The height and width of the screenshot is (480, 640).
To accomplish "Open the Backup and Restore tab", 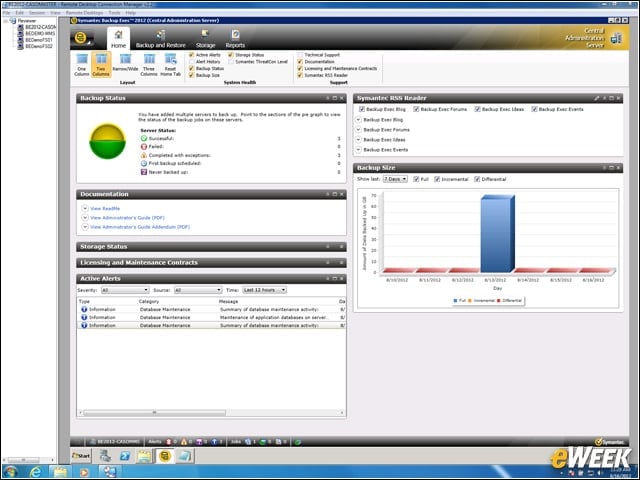I will tap(160, 39).
